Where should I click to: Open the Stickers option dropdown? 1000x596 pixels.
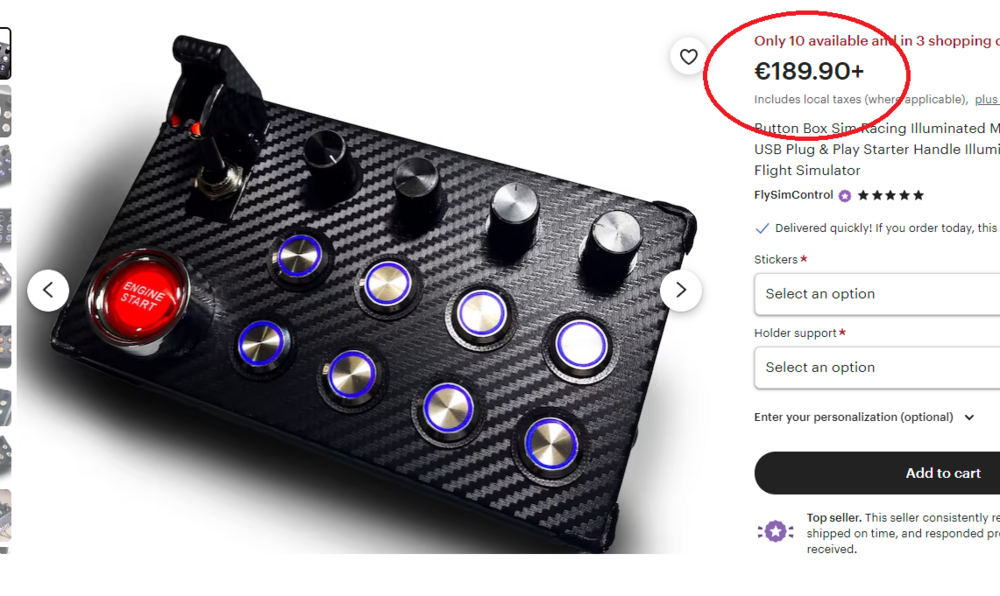pyautogui.click(x=876, y=294)
